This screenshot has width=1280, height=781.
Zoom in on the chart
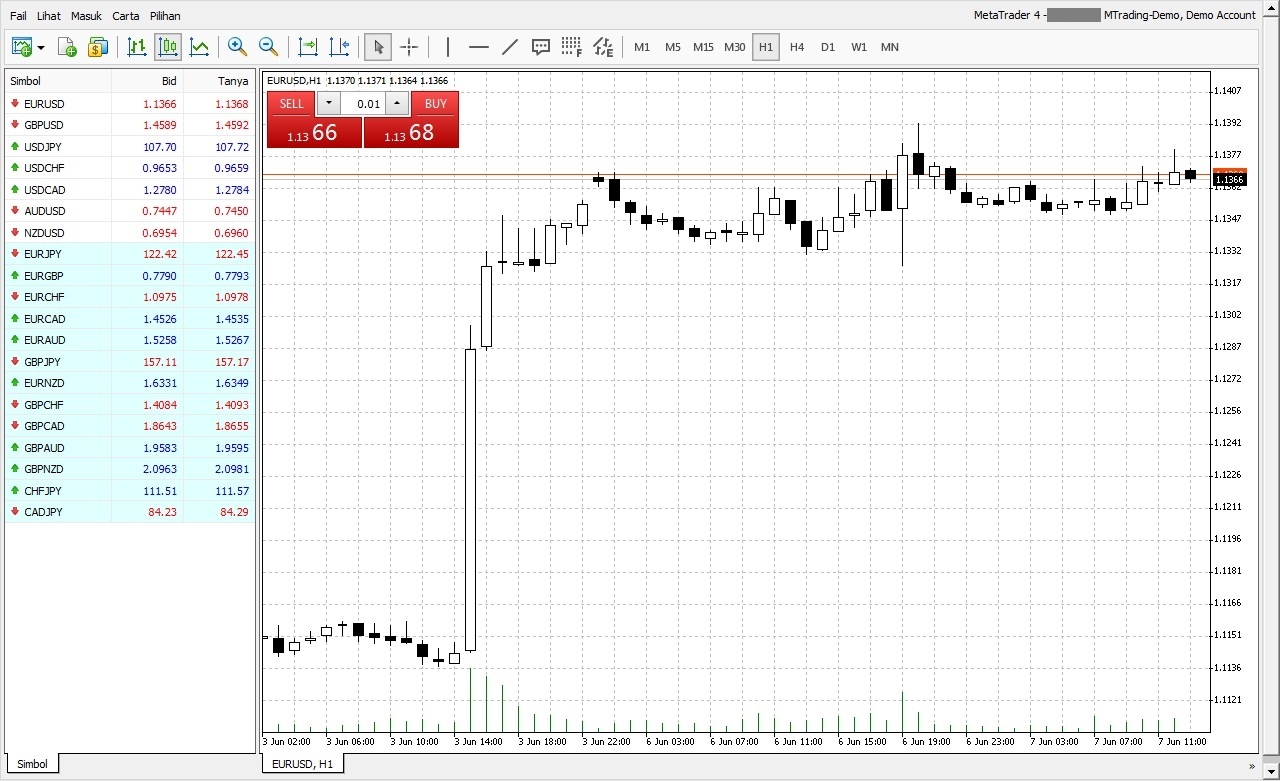pos(237,47)
